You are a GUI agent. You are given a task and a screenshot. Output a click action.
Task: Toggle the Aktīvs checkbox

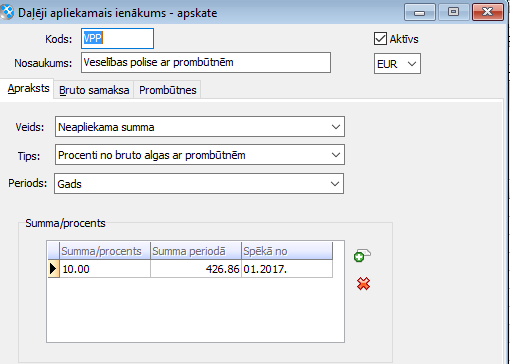380,39
